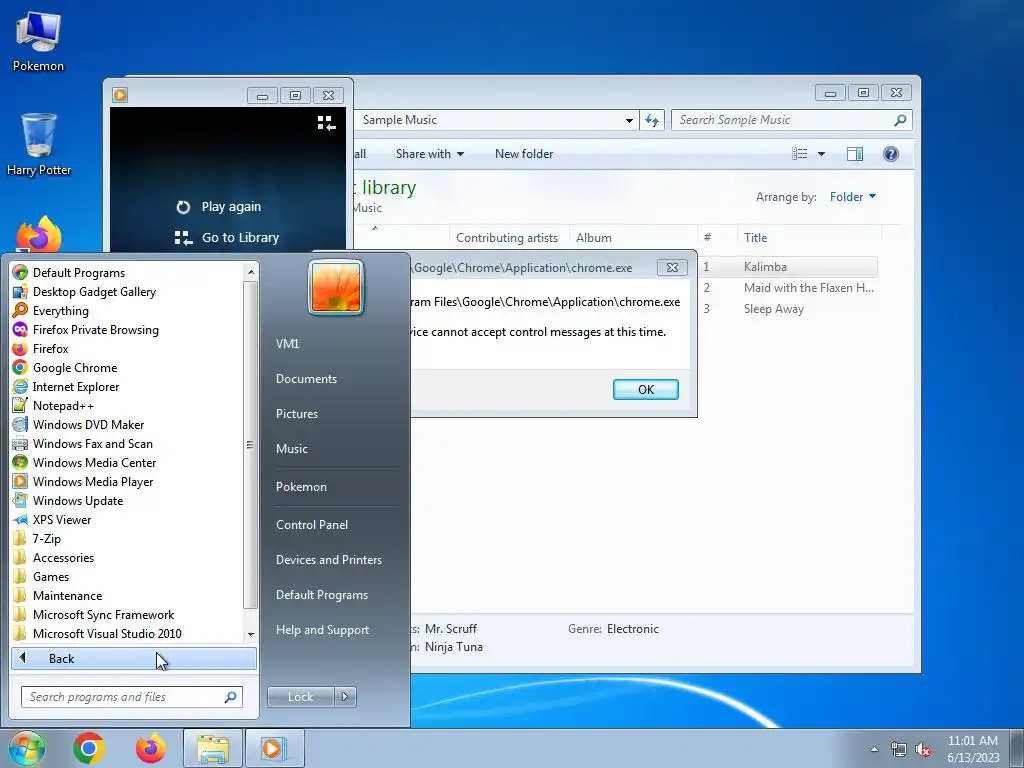Sort by Contributing artists column header

[x=507, y=238]
